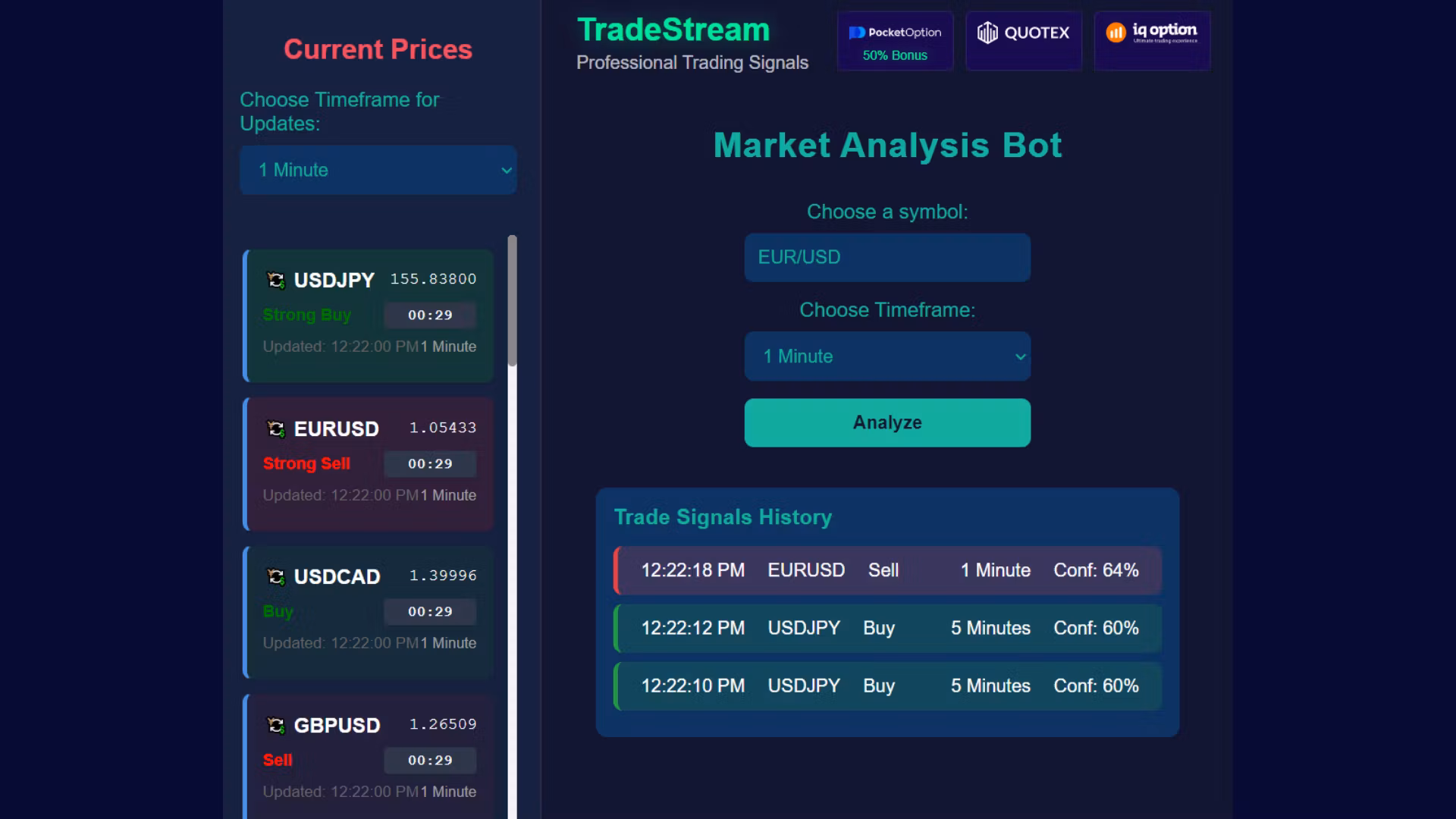The image size is (1456, 819).
Task: Click the EURUSD currency pair icon
Action: point(277,428)
